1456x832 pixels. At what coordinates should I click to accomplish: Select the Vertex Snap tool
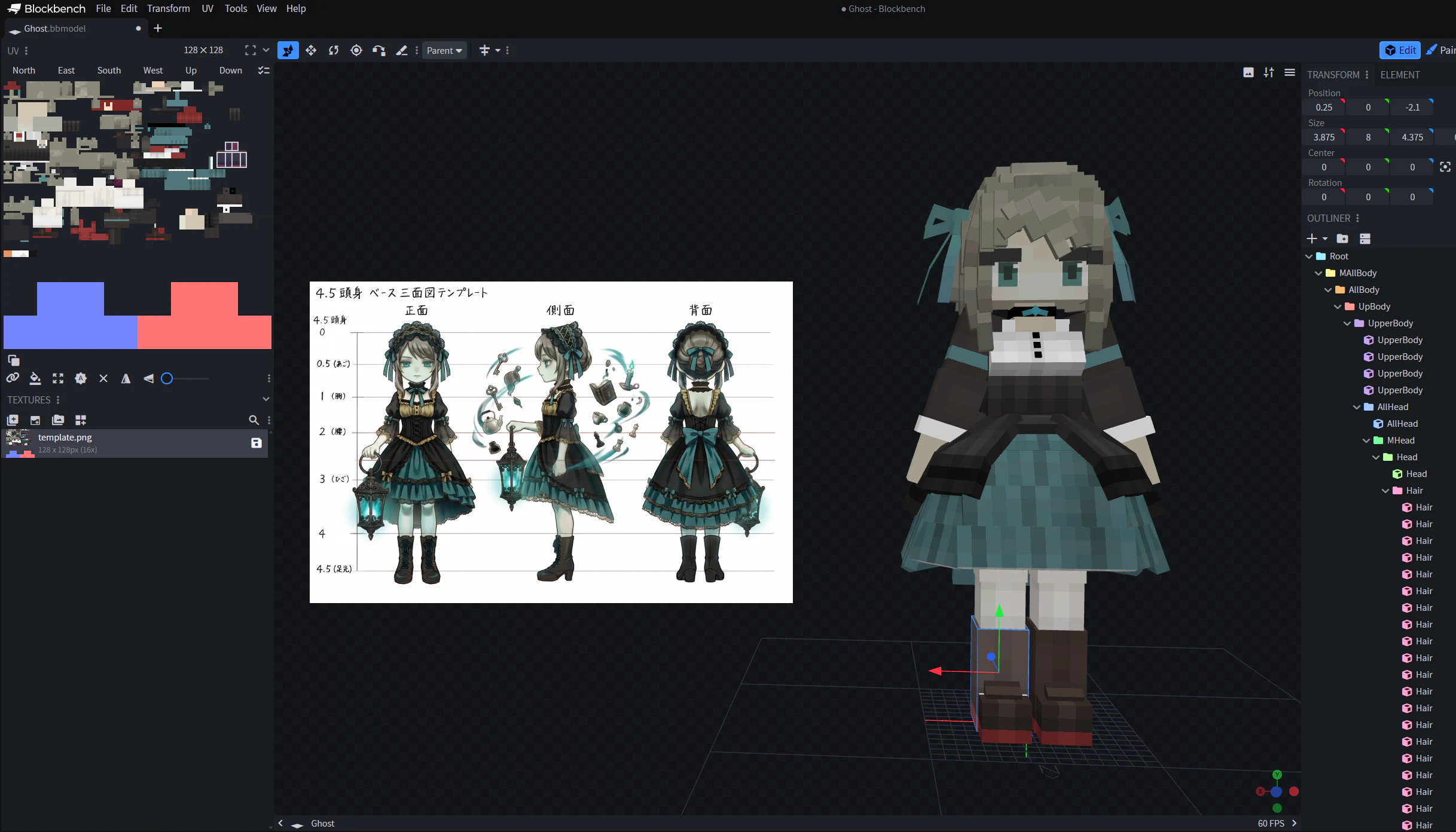pos(379,51)
